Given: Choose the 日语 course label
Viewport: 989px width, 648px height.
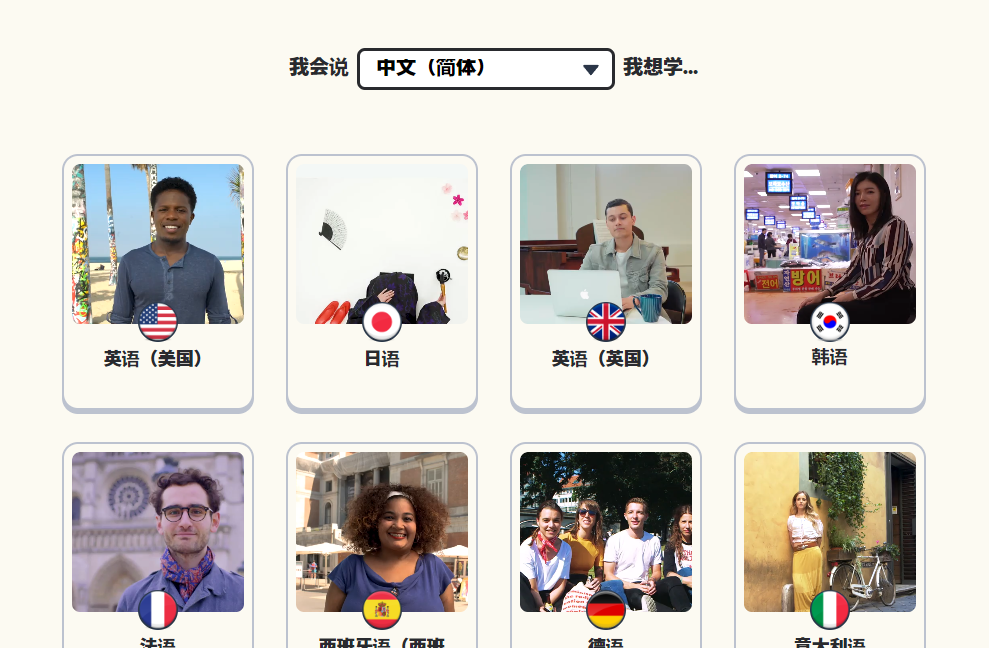Looking at the screenshot, I should point(382,358).
